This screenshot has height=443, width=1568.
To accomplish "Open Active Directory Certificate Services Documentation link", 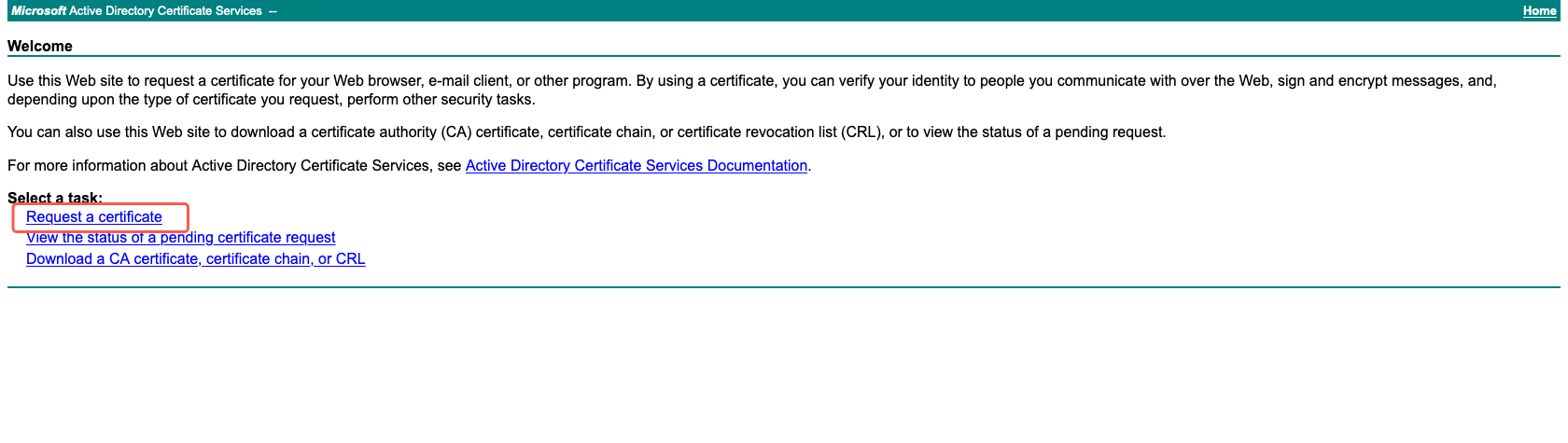I will pyautogui.click(x=636, y=166).
